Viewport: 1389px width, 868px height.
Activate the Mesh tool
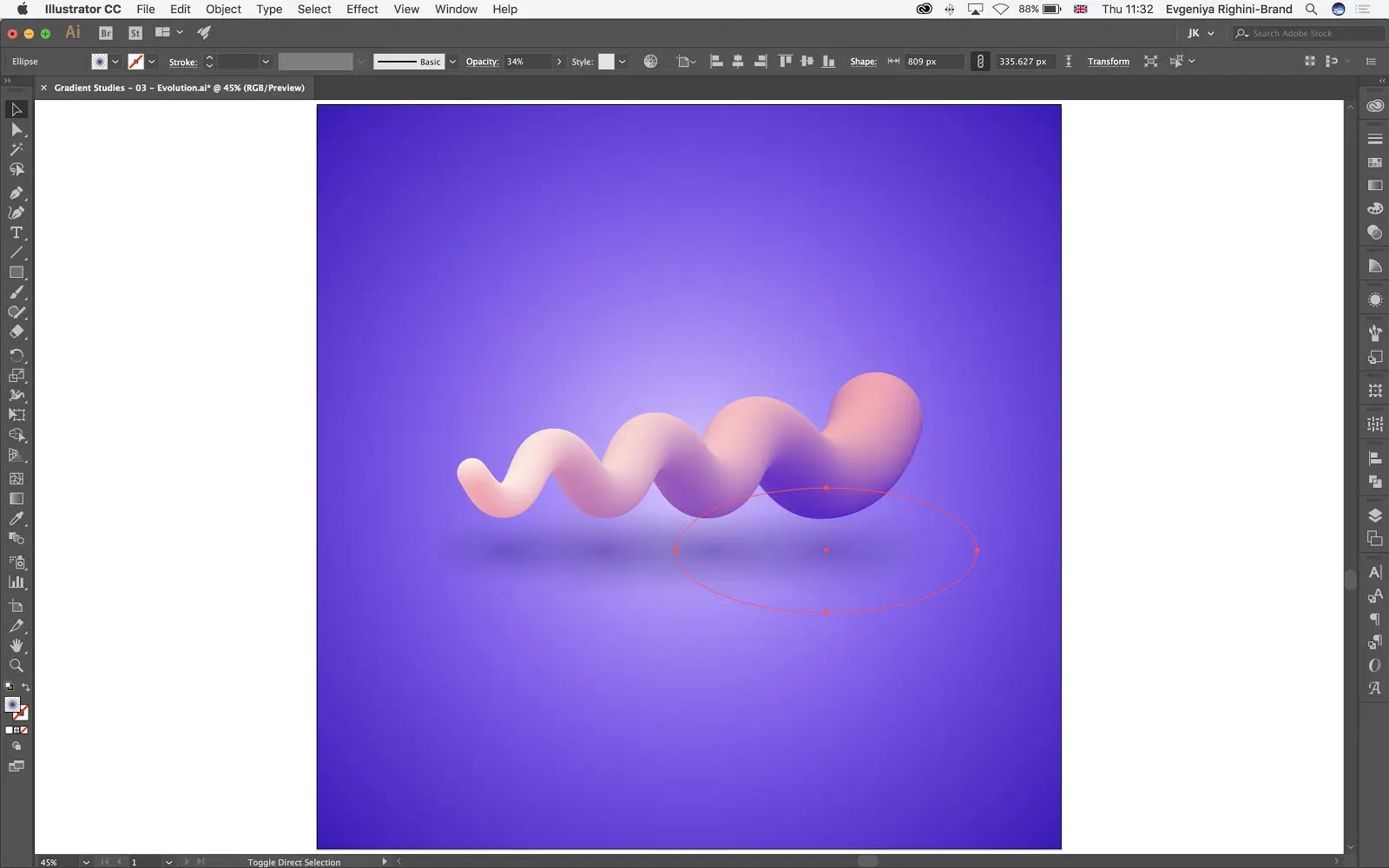point(16,478)
